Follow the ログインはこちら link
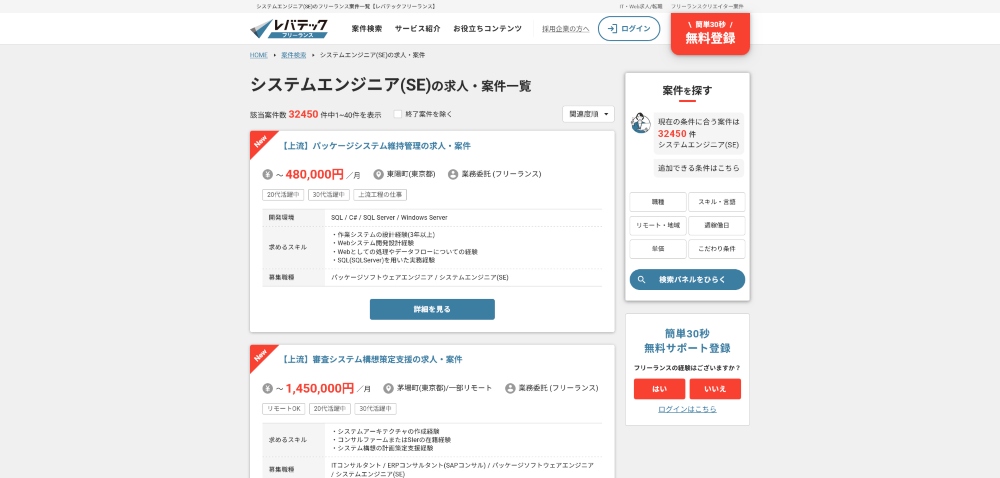Image resolution: width=1000 pixels, height=478 pixels. pos(688,409)
